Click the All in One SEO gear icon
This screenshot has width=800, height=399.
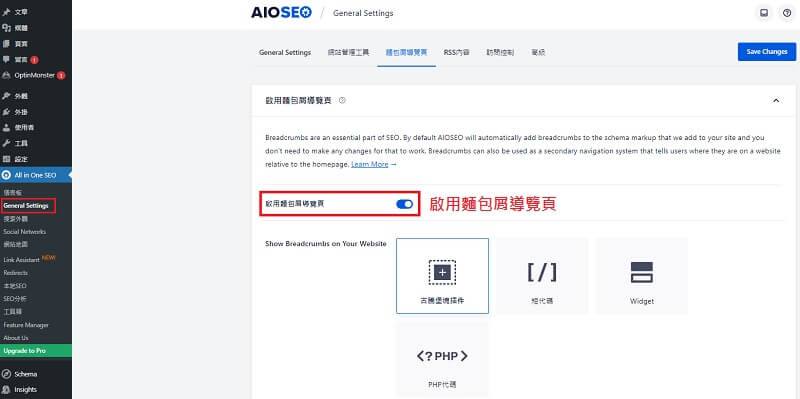[6, 175]
